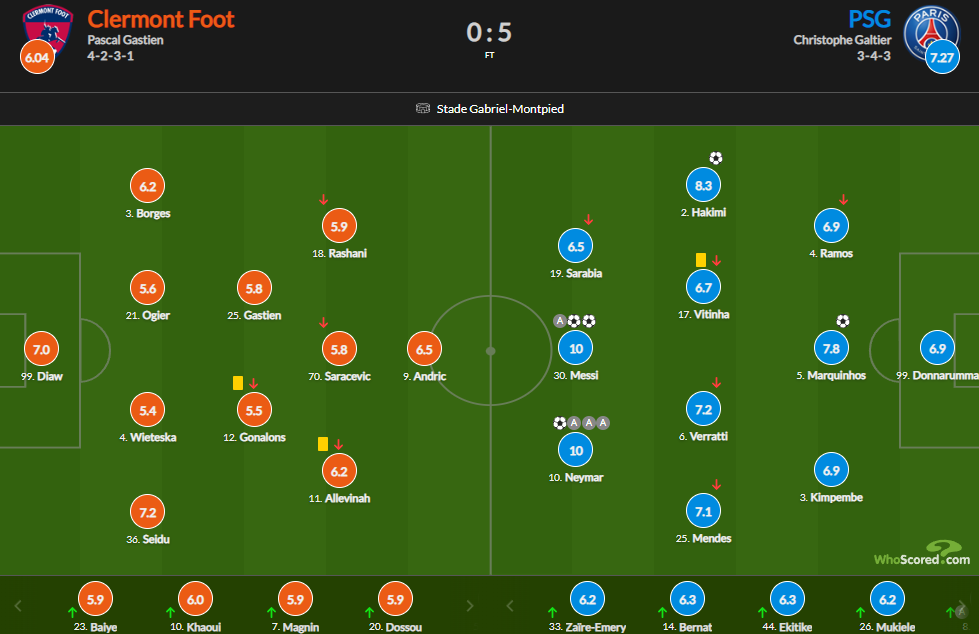Image resolution: width=979 pixels, height=634 pixels.
Task: Click the yellow card icon next to Gonalons
Action: pyautogui.click(x=238, y=383)
